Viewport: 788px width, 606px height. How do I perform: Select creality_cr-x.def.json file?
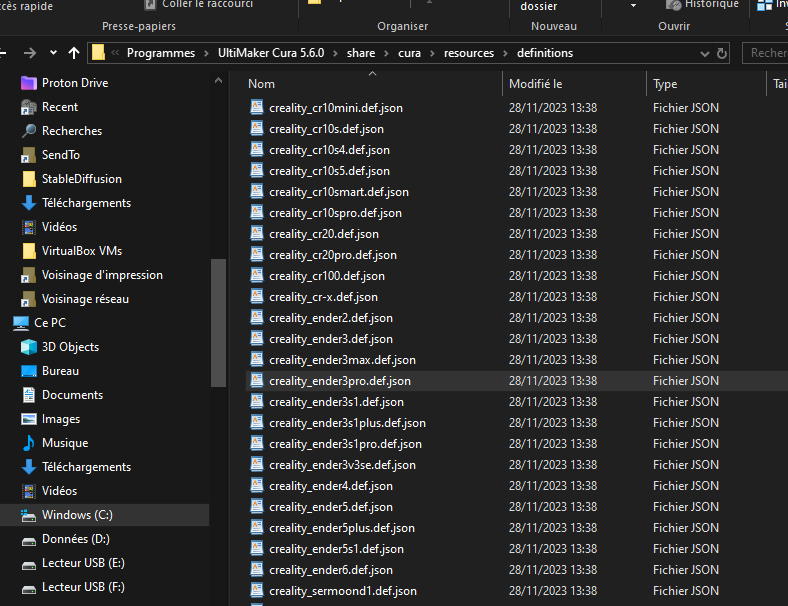click(x=323, y=297)
